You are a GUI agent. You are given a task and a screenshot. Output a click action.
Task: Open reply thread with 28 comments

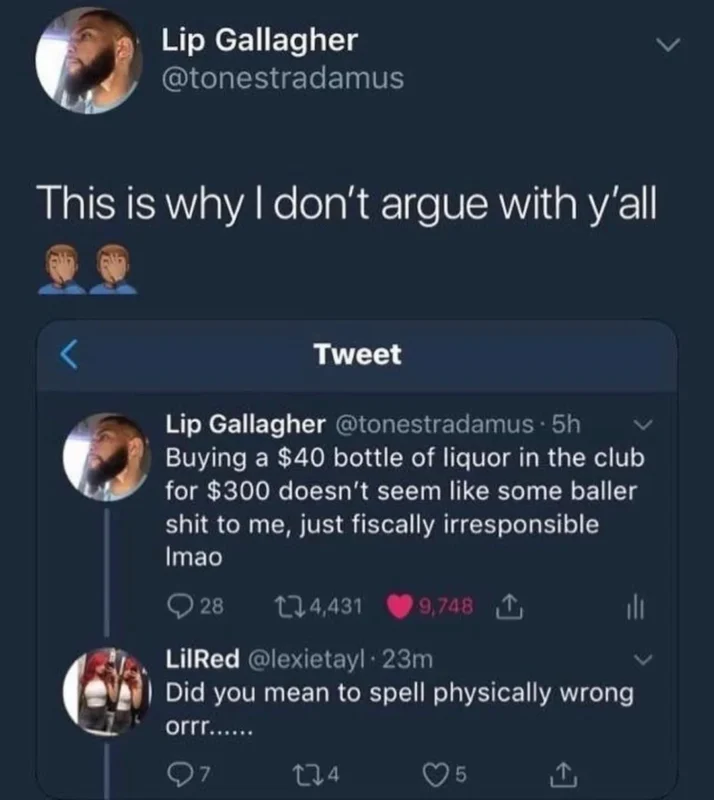pos(196,606)
